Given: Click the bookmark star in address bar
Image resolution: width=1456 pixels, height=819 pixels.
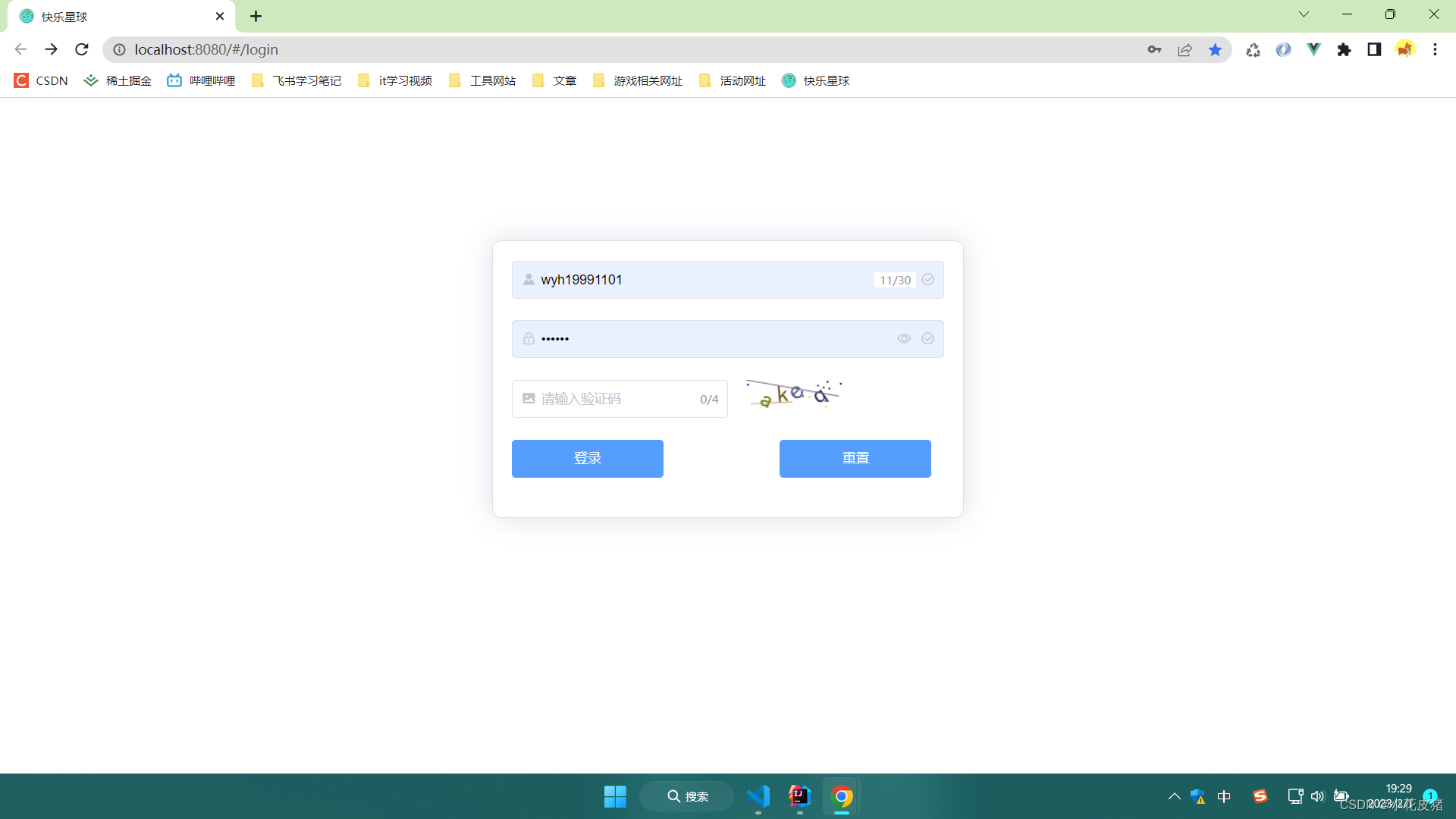Looking at the screenshot, I should pos(1216,49).
